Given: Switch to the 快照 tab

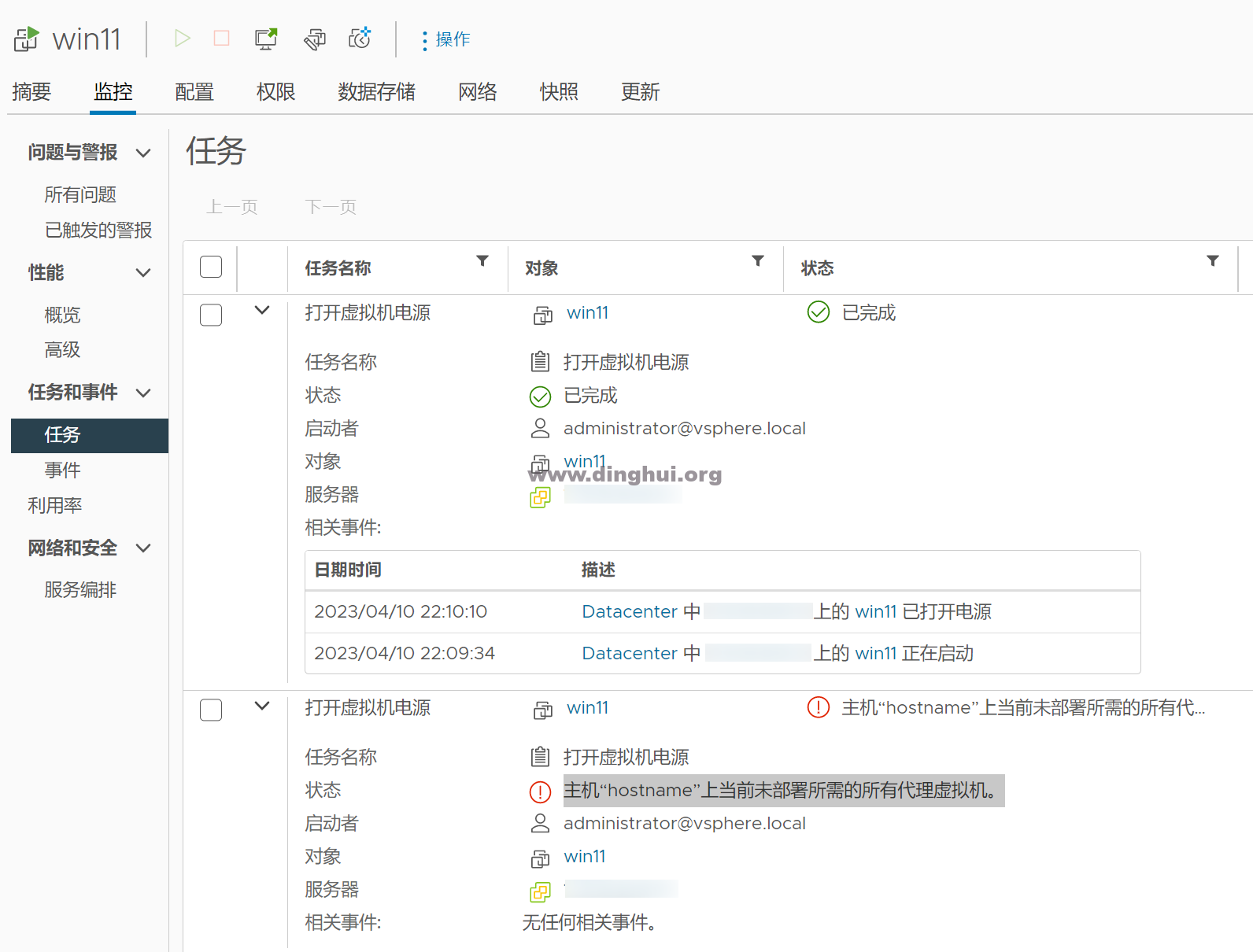Looking at the screenshot, I should click(559, 92).
